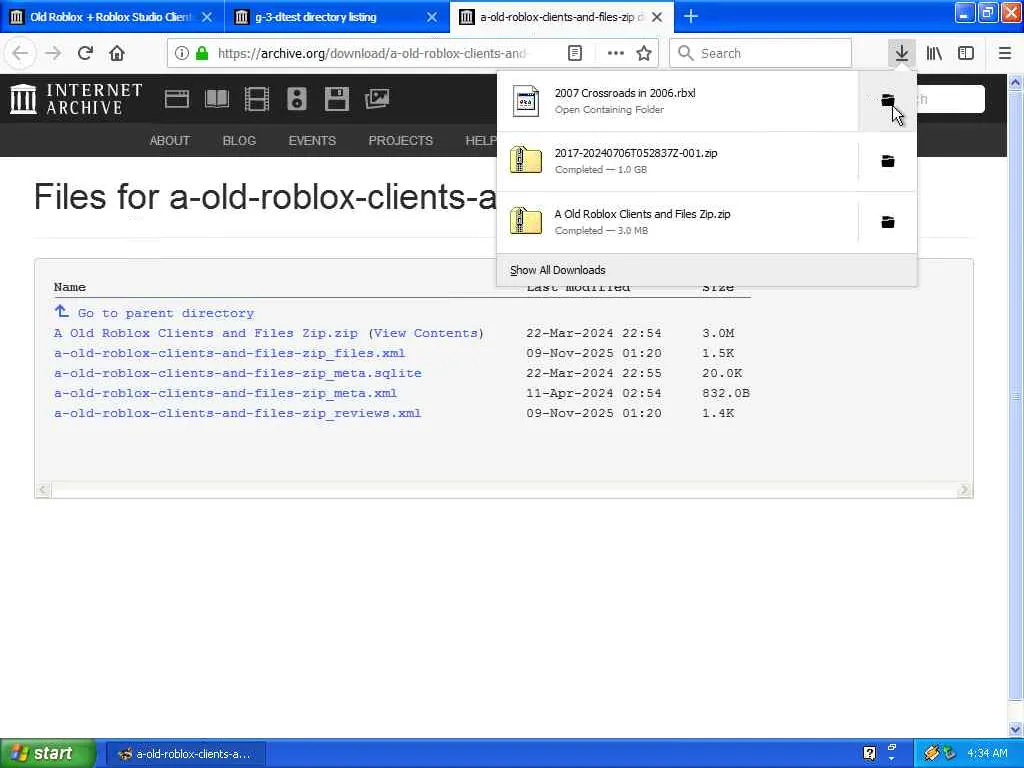Click the green secure connection padlock
This screenshot has width=1024, height=768.
(x=202, y=53)
